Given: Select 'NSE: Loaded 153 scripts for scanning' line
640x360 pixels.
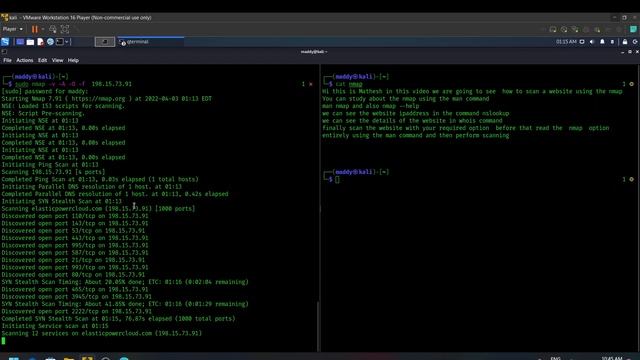Looking at the screenshot, I should (x=63, y=106).
